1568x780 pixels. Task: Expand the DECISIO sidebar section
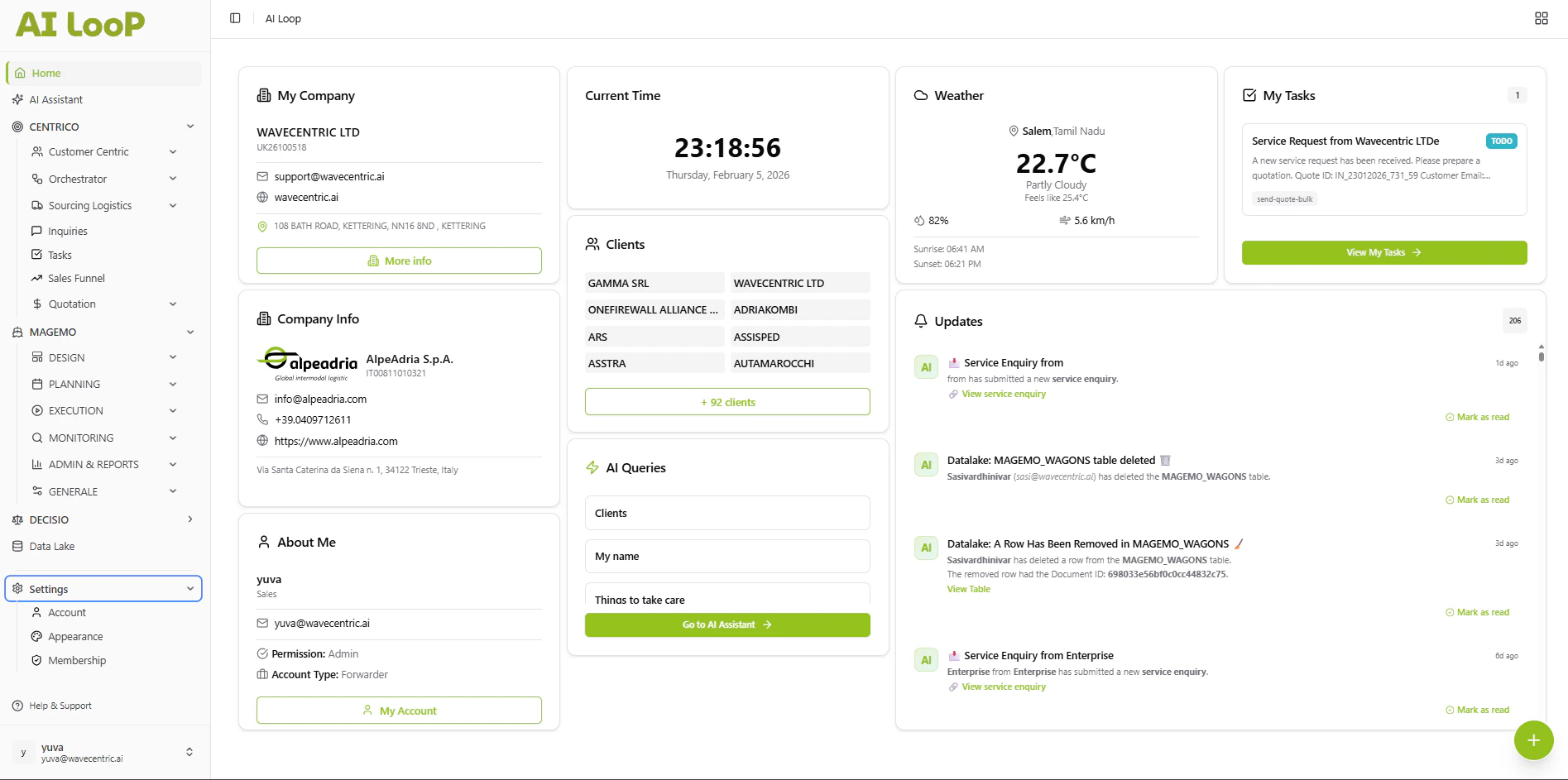[x=189, y=519]
